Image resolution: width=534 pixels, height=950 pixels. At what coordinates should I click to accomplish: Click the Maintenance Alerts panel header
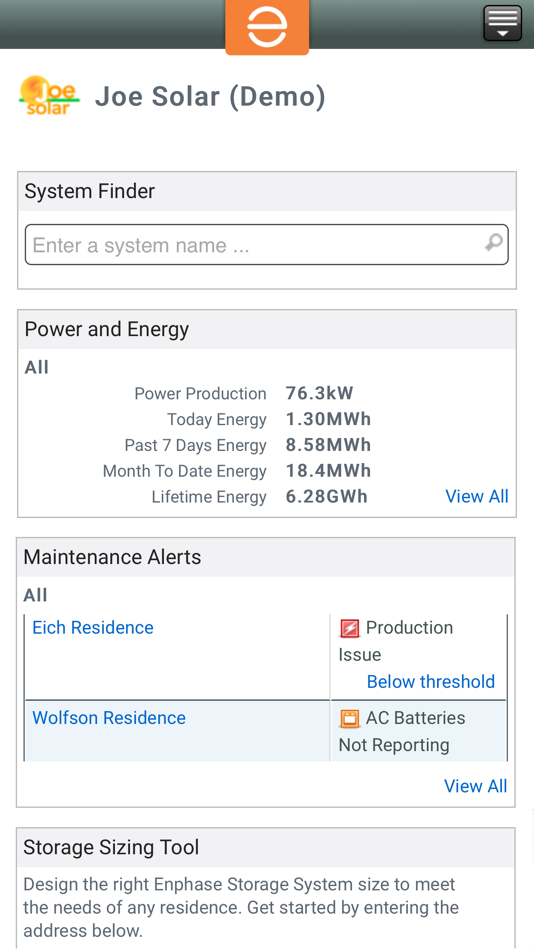coord(265,557)
